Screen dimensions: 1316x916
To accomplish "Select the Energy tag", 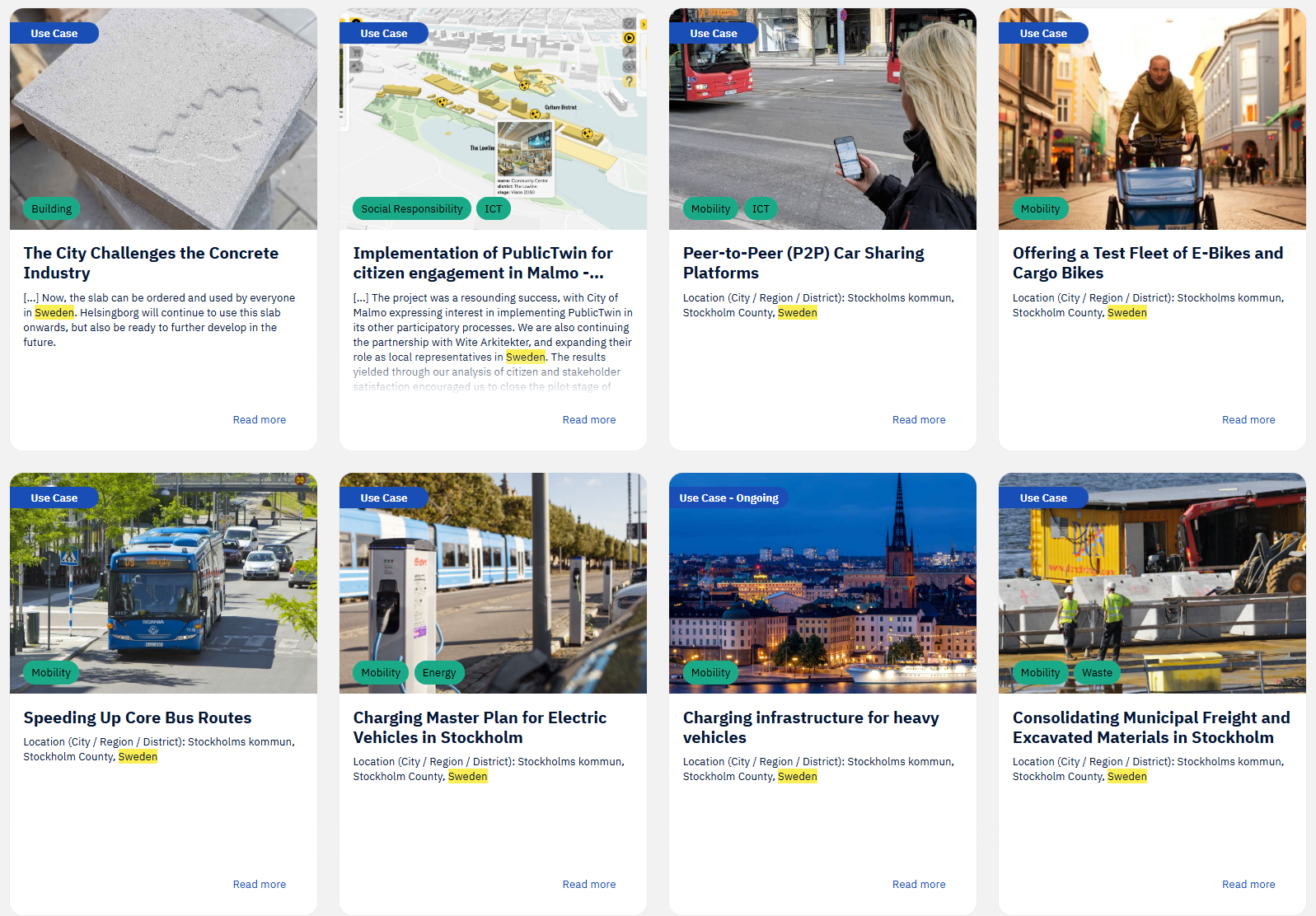I will coord(439,672).
